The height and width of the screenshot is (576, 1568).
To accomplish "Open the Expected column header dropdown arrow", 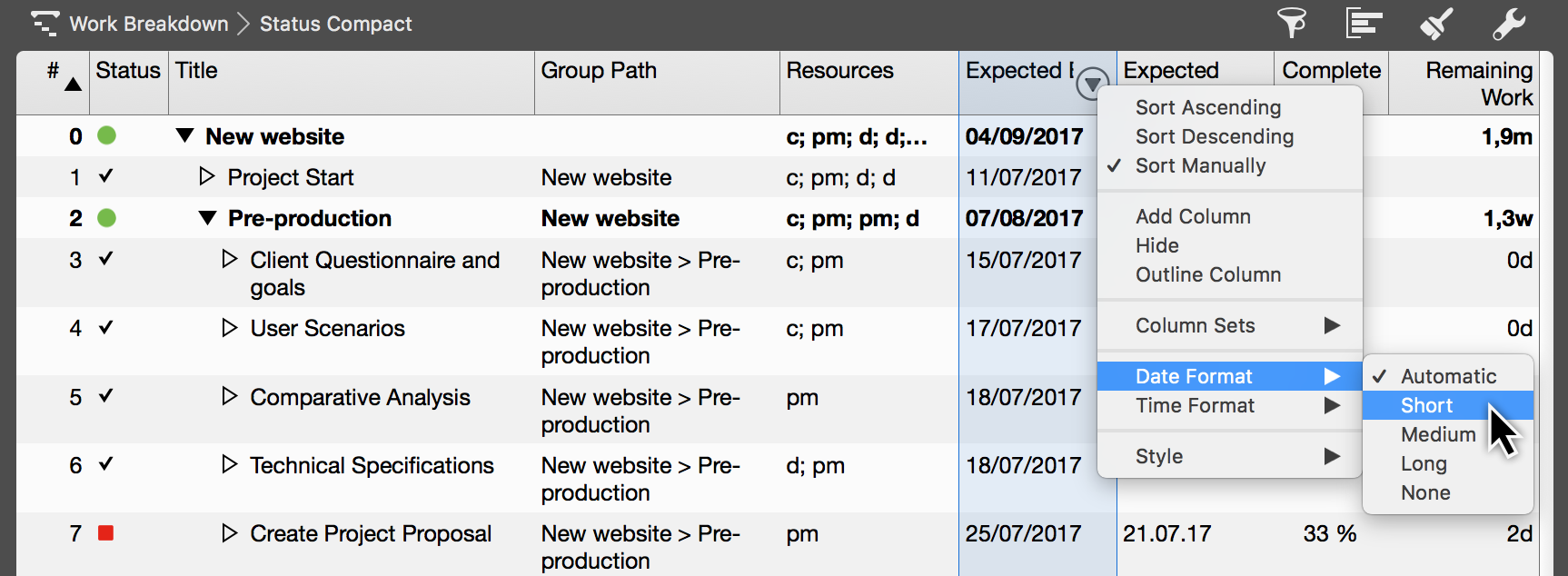I will 1092,84.
